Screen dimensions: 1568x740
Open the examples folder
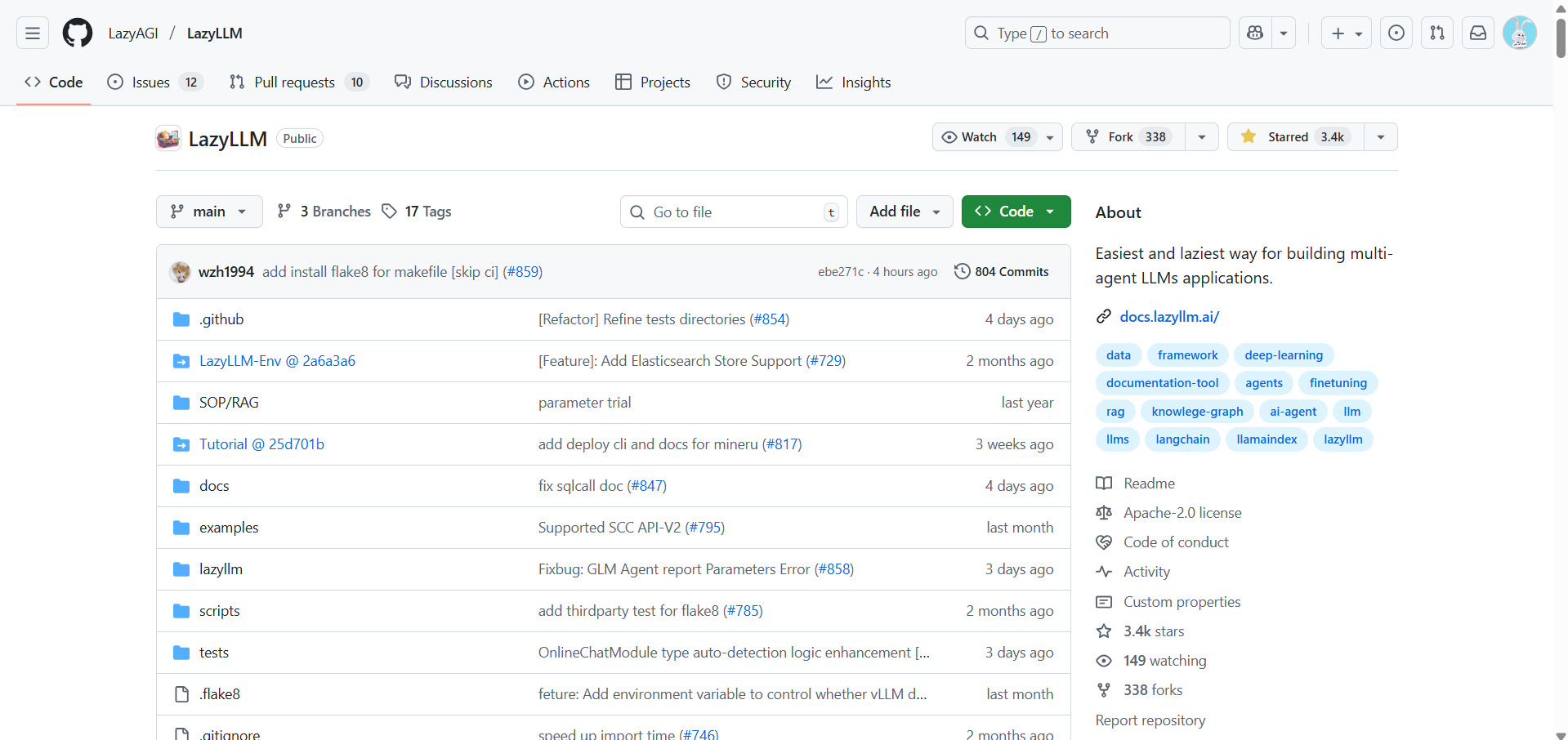pos(229,528)
